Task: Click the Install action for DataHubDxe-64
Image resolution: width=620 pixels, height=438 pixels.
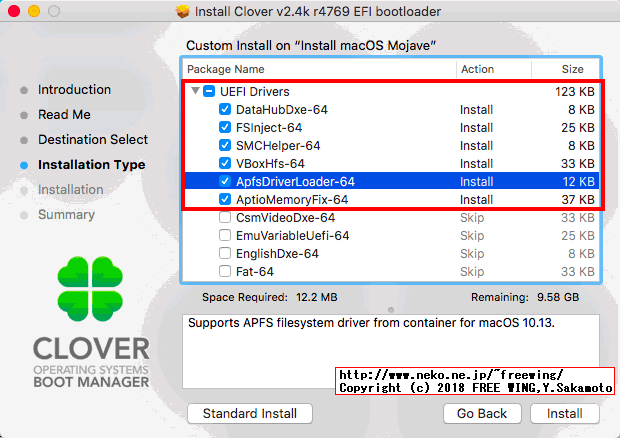Action: (x=476, y=110)
